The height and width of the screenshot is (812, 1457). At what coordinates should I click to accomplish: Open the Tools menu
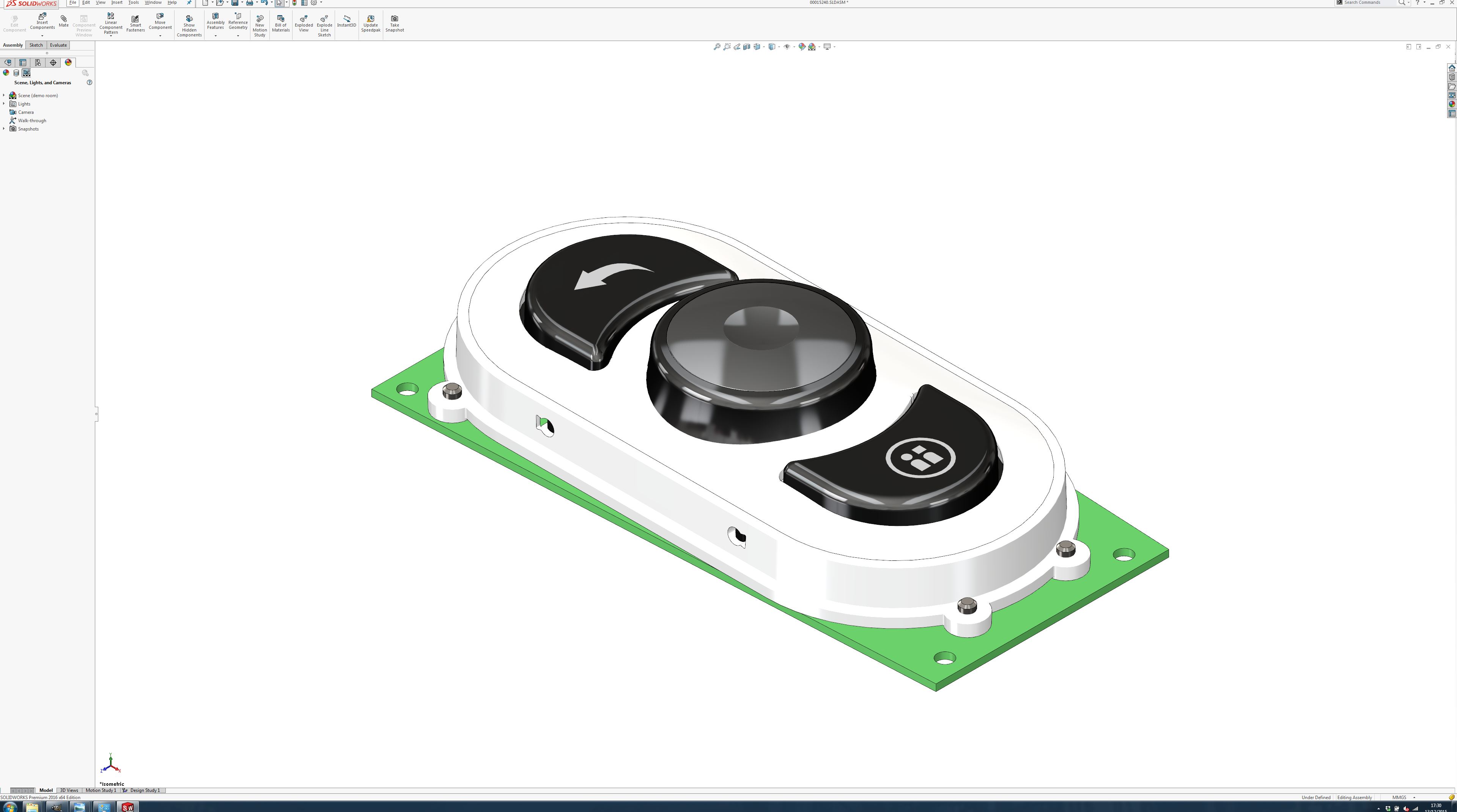134,3
